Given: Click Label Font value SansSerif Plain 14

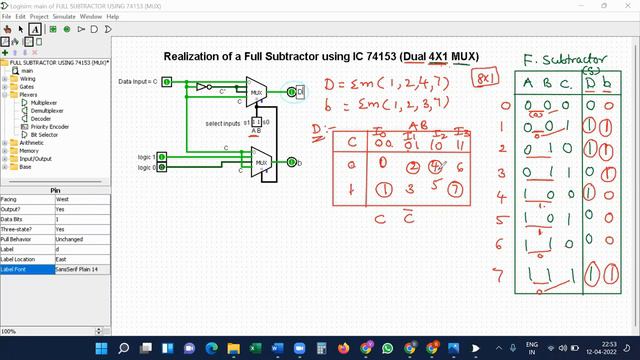Looking at the screenshot, I should pos(82,269).
